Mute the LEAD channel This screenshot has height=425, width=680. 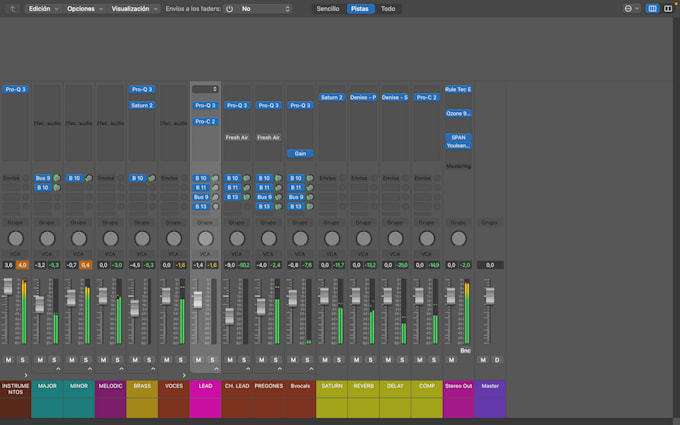pyautogui.click(x=198, y=360)
